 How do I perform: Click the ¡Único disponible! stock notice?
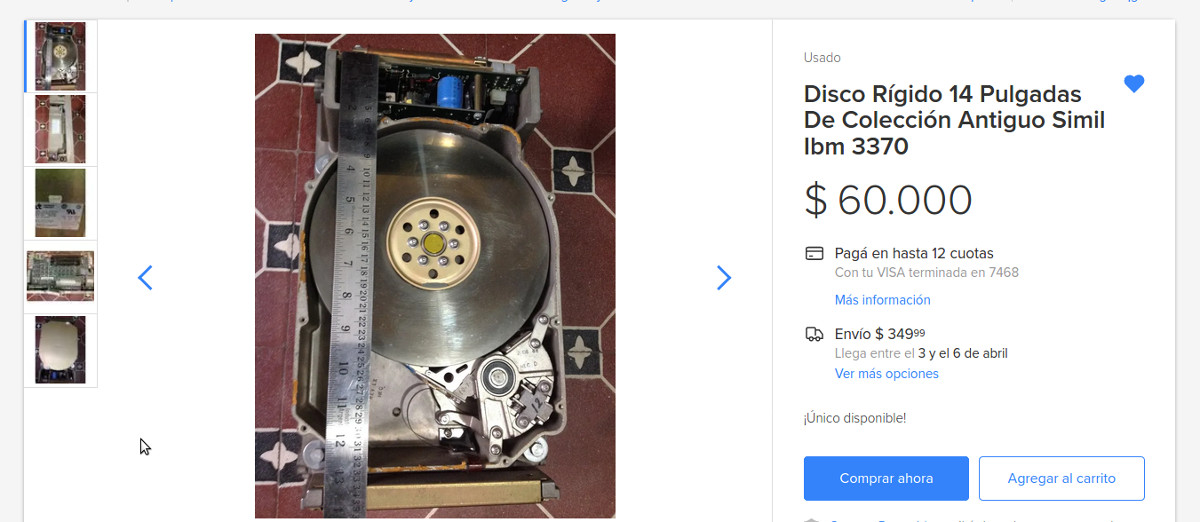point(855,418)
